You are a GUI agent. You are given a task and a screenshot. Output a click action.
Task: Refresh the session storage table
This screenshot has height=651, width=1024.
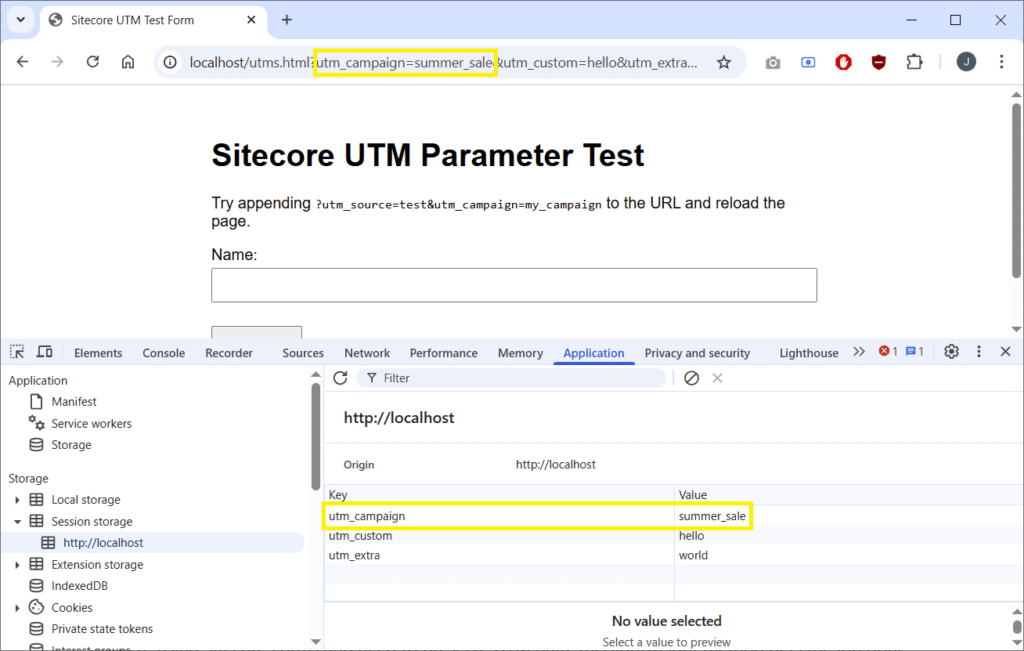(x=340, y=378)
